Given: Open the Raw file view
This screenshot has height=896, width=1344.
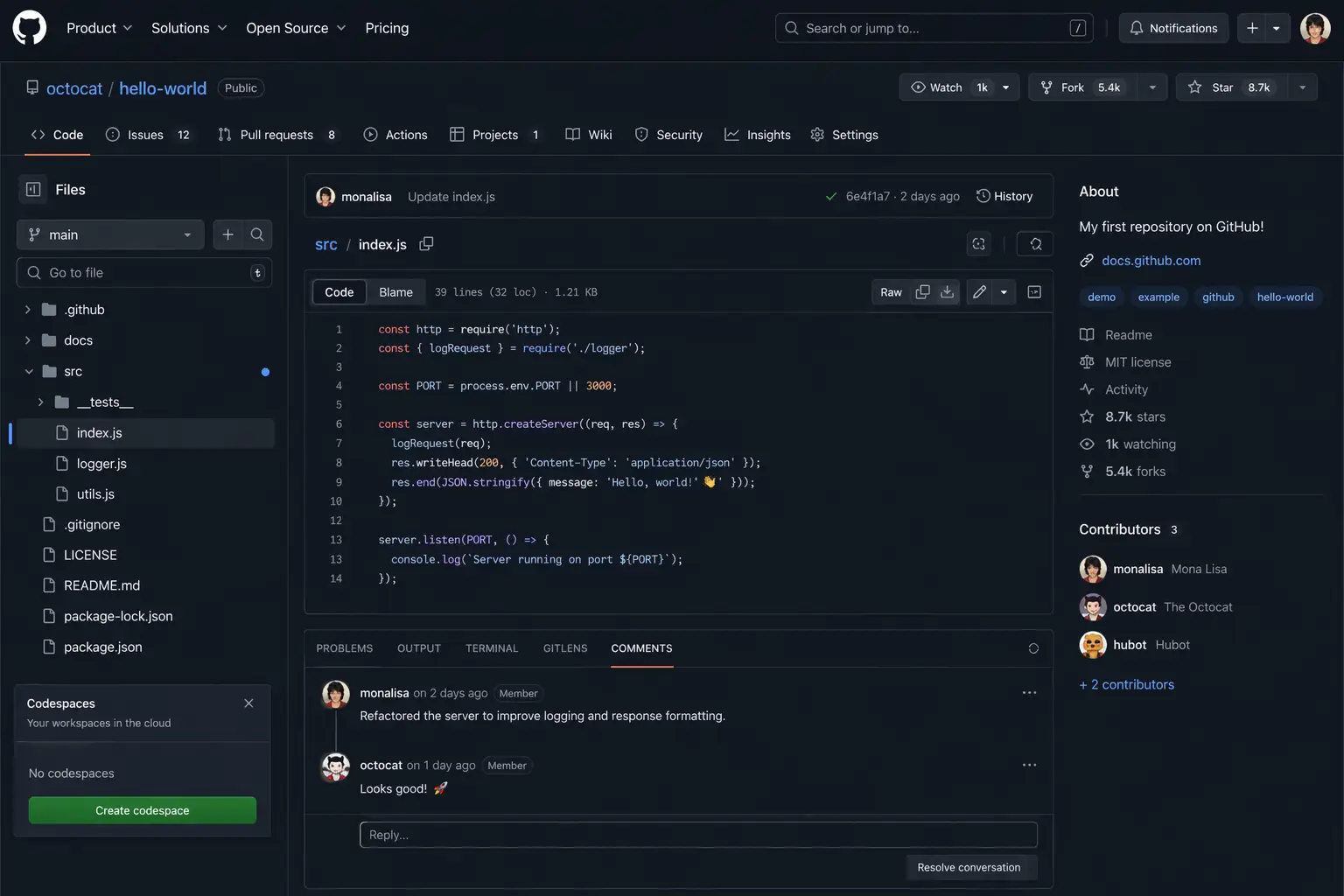Looking at the screenshot, I should tap(891, 292).
